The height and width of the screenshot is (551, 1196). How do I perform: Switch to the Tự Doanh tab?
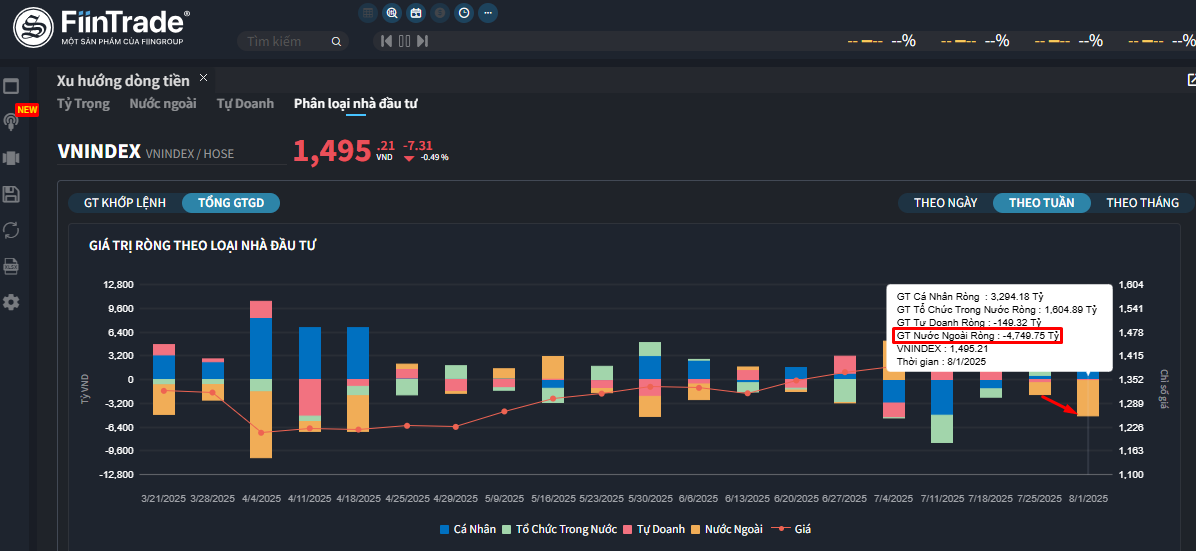(245, 104)
